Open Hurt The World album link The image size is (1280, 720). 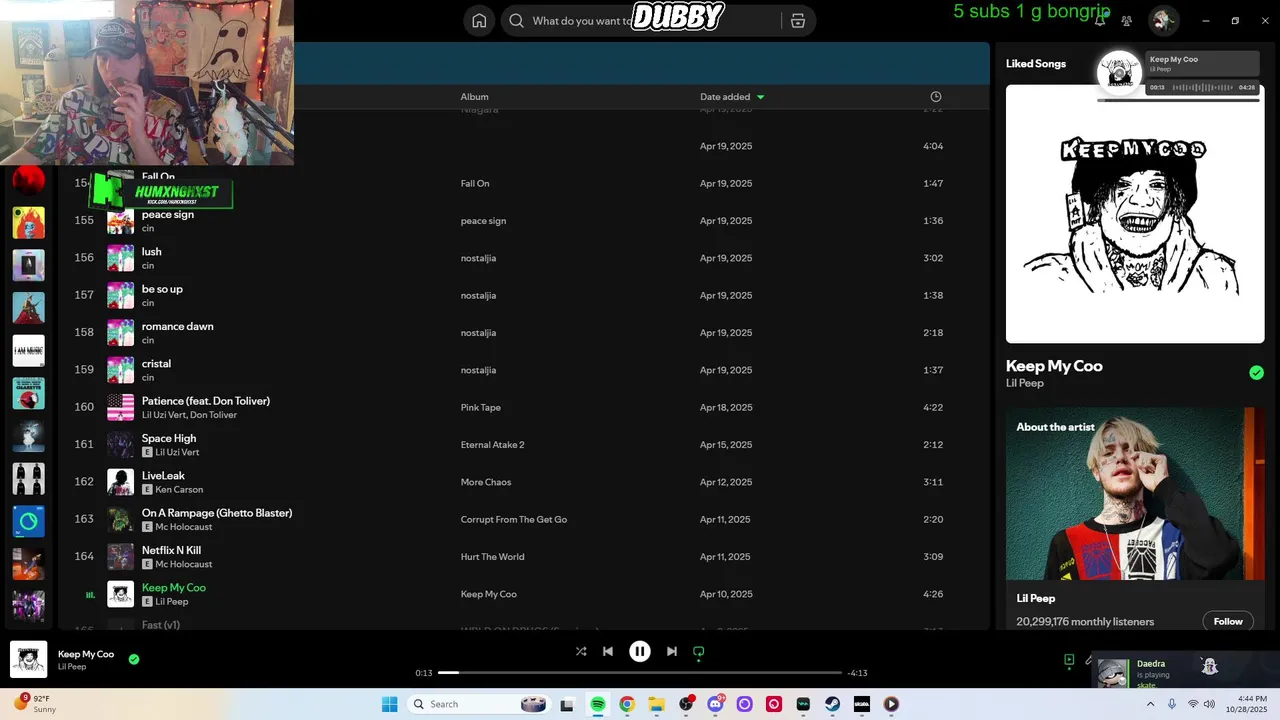tap(492, 557)
